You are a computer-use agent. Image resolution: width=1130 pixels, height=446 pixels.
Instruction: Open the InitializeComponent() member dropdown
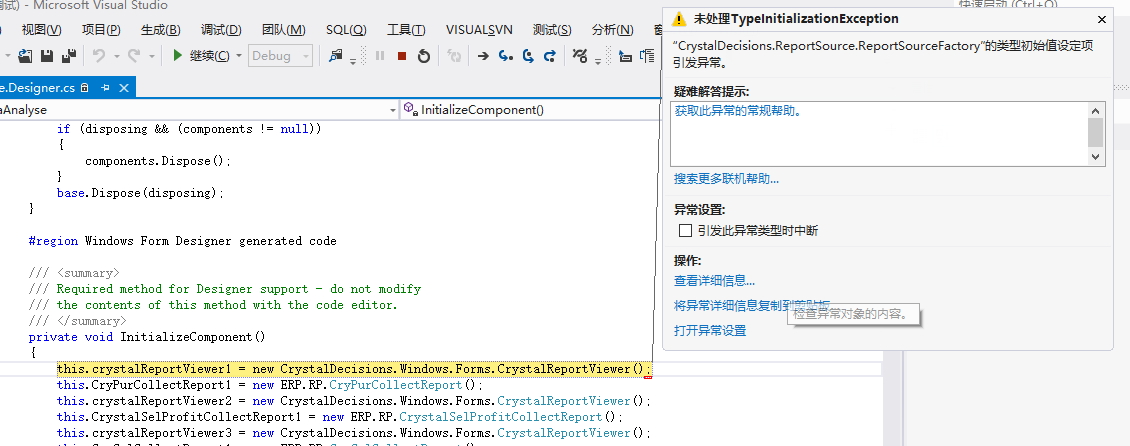point(532,110)
